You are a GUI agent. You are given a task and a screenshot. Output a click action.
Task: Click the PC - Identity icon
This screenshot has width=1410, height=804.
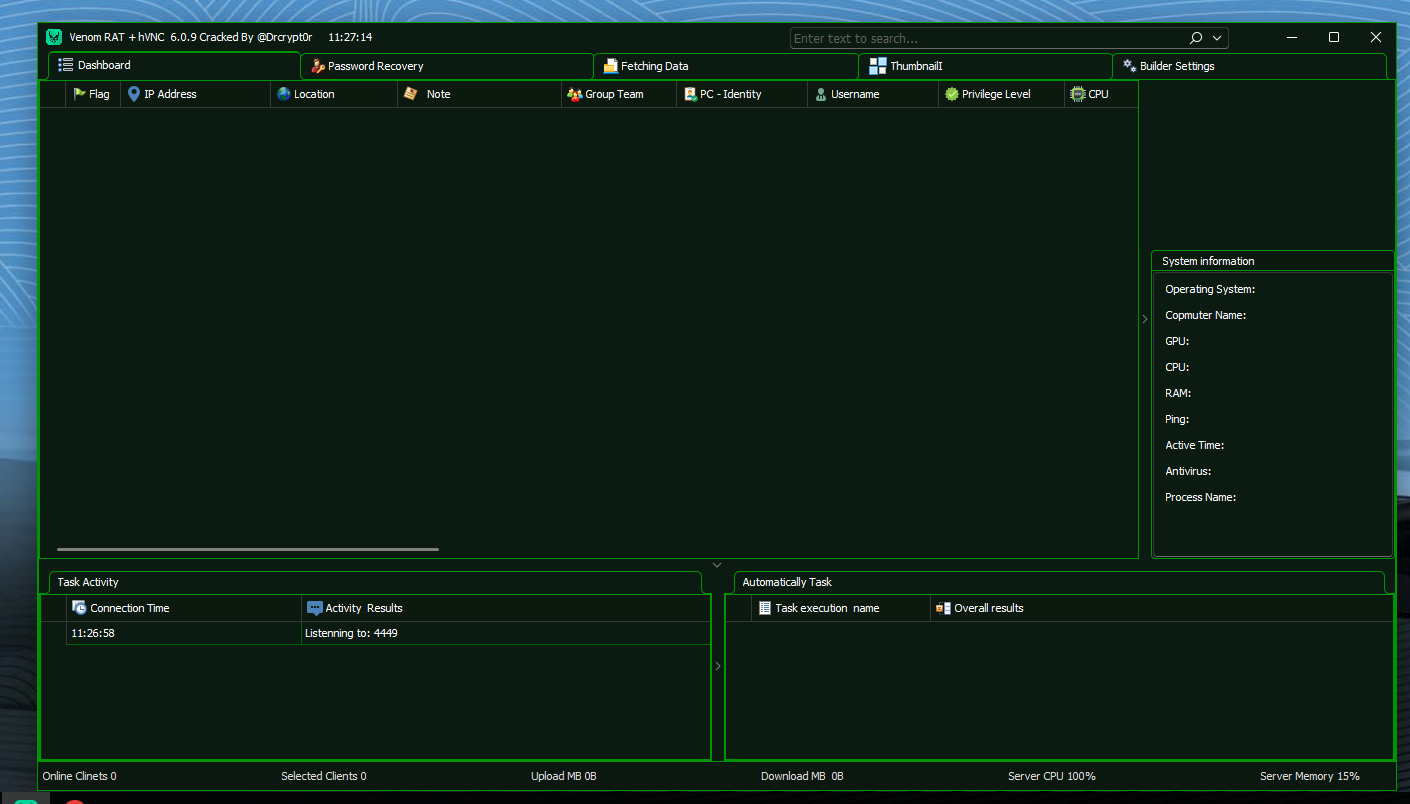point(689,93)
